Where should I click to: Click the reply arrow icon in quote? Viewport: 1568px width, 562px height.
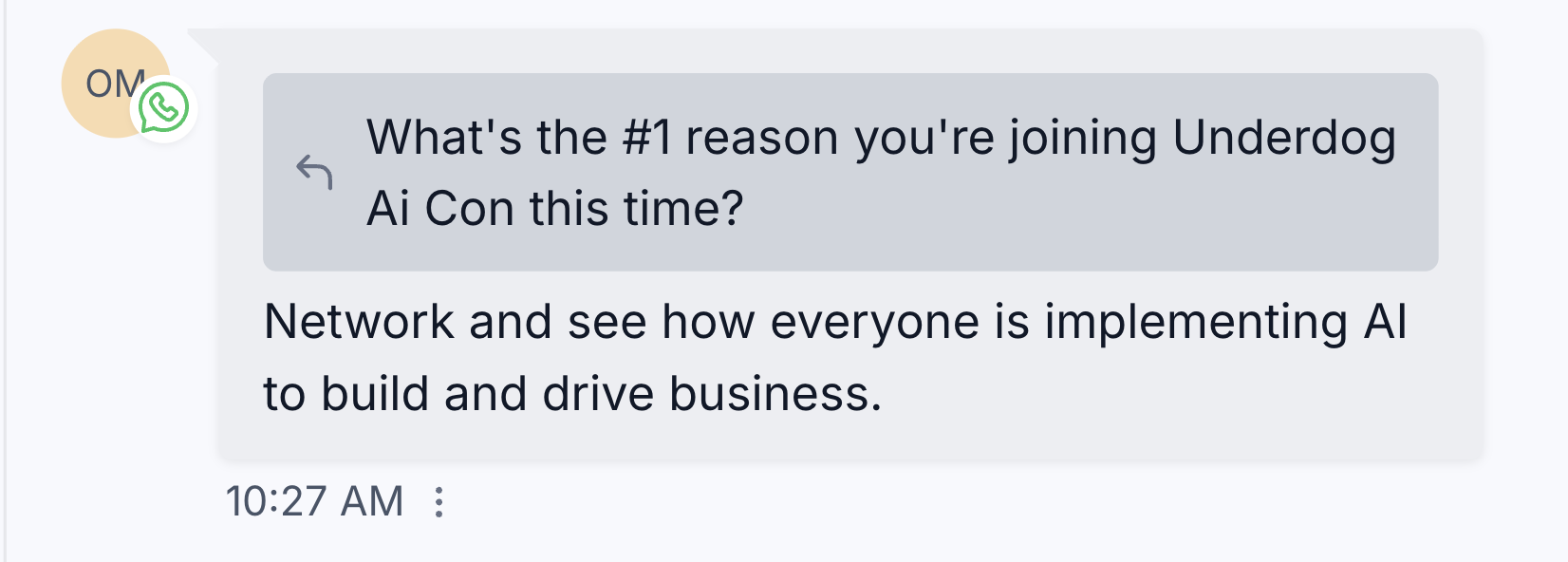314,172
